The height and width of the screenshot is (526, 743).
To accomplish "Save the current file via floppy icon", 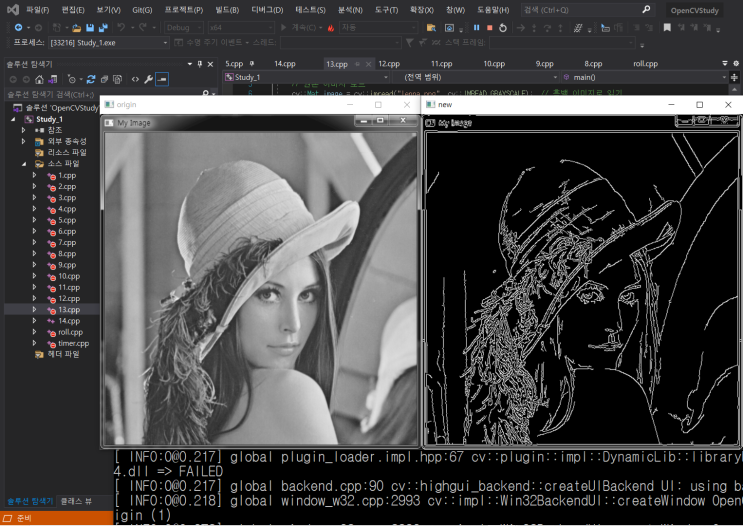I will pos(90,28).
